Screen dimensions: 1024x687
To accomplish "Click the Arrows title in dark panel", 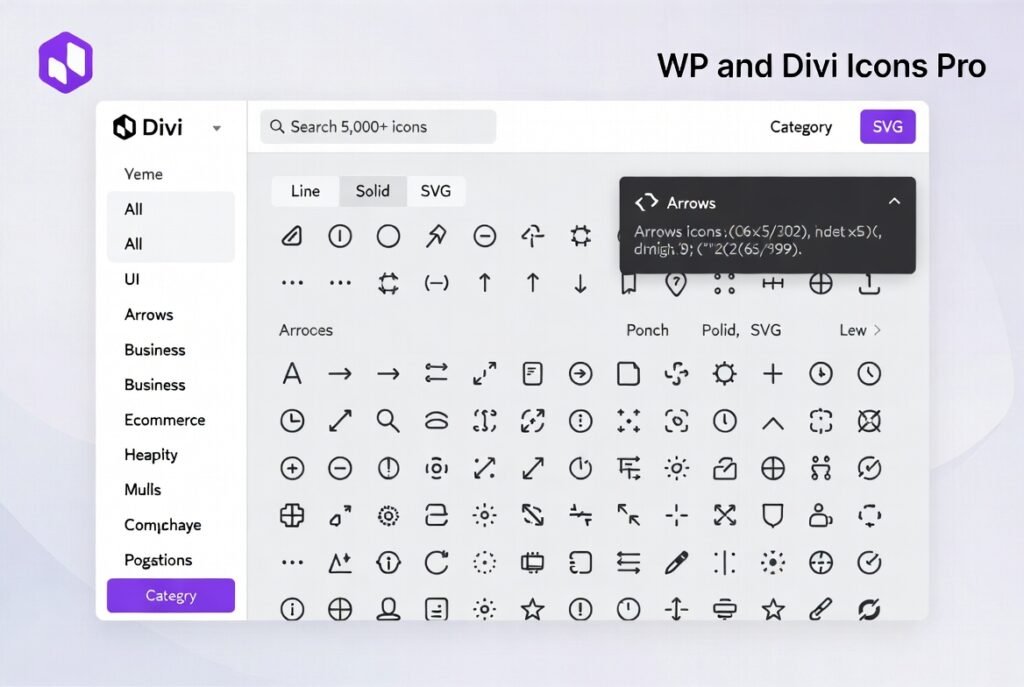I will [x=691, y=203].
